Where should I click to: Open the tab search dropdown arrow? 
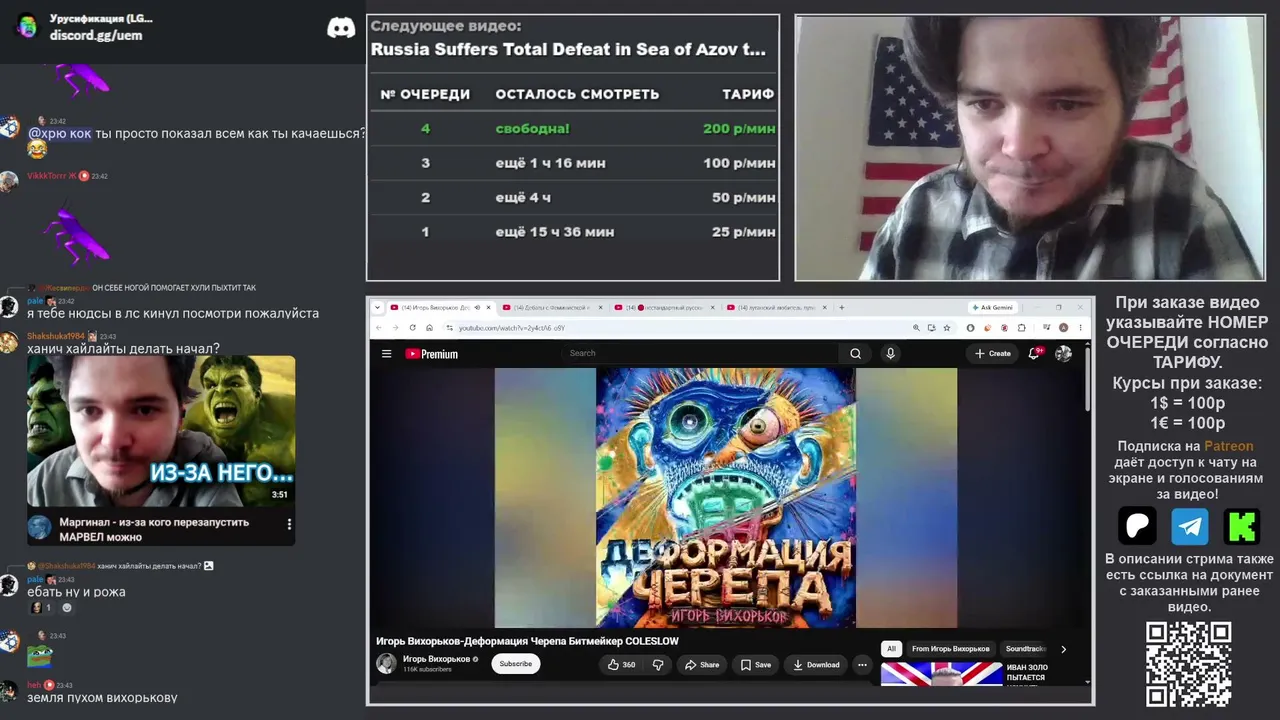tap(379, 308)
